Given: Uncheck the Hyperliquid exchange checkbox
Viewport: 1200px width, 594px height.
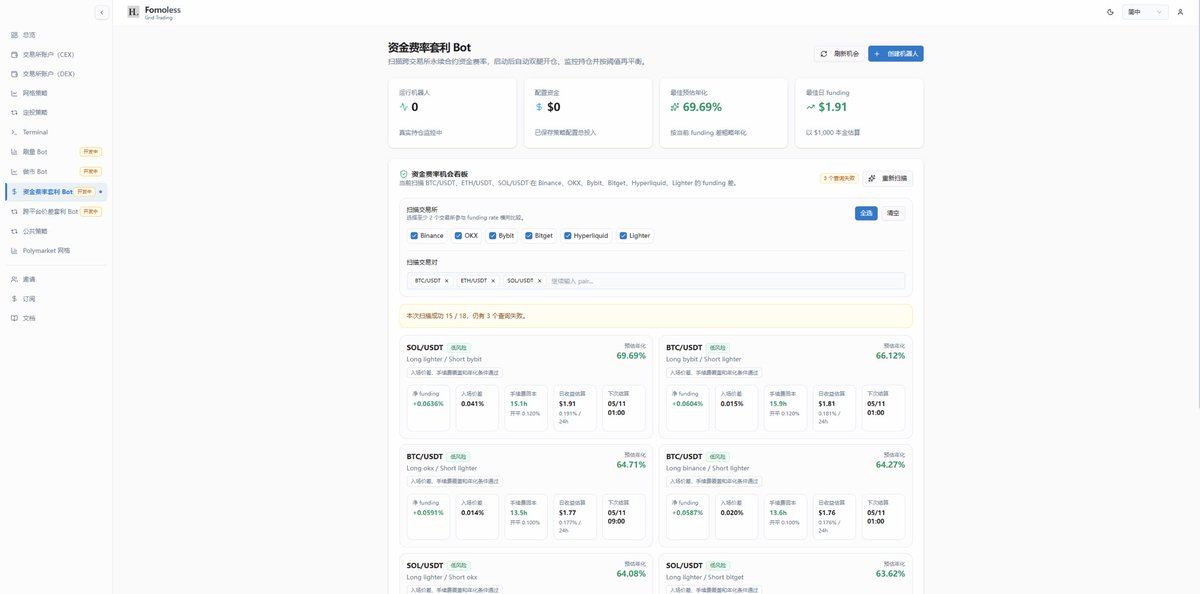Looking at the screenshot, I should [567, 236].
